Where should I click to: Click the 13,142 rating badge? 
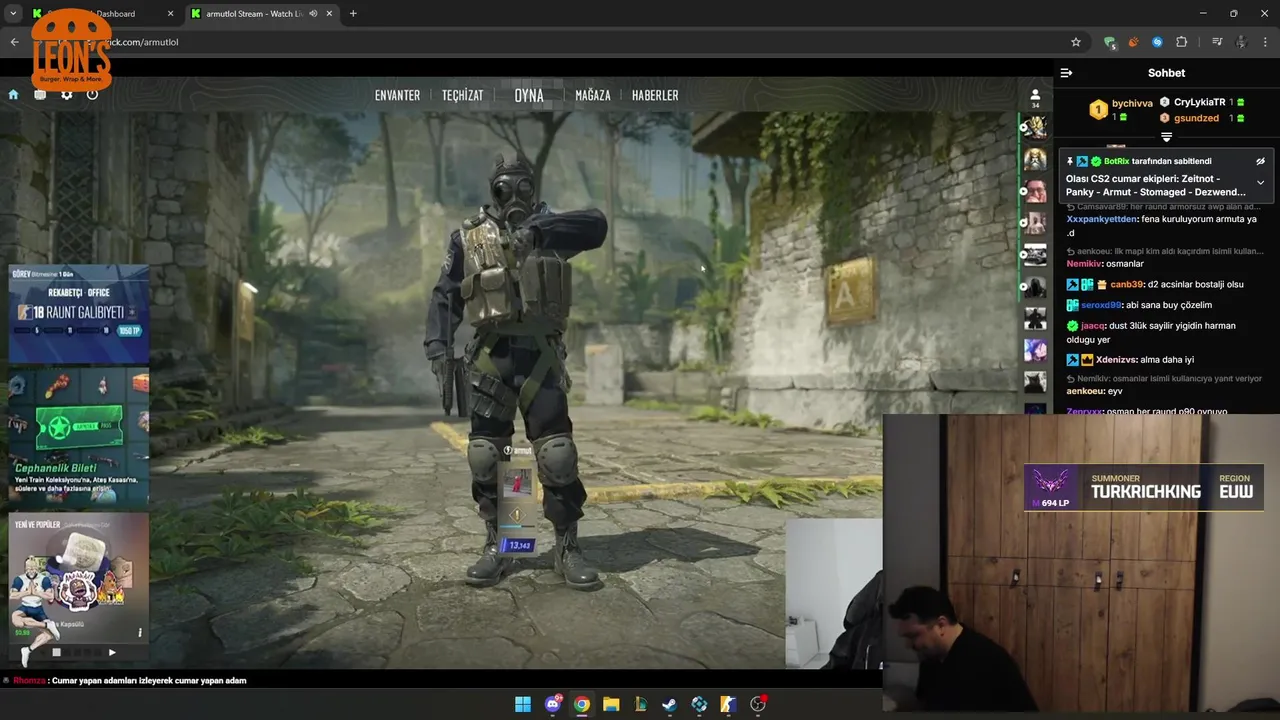click(518, 545)
